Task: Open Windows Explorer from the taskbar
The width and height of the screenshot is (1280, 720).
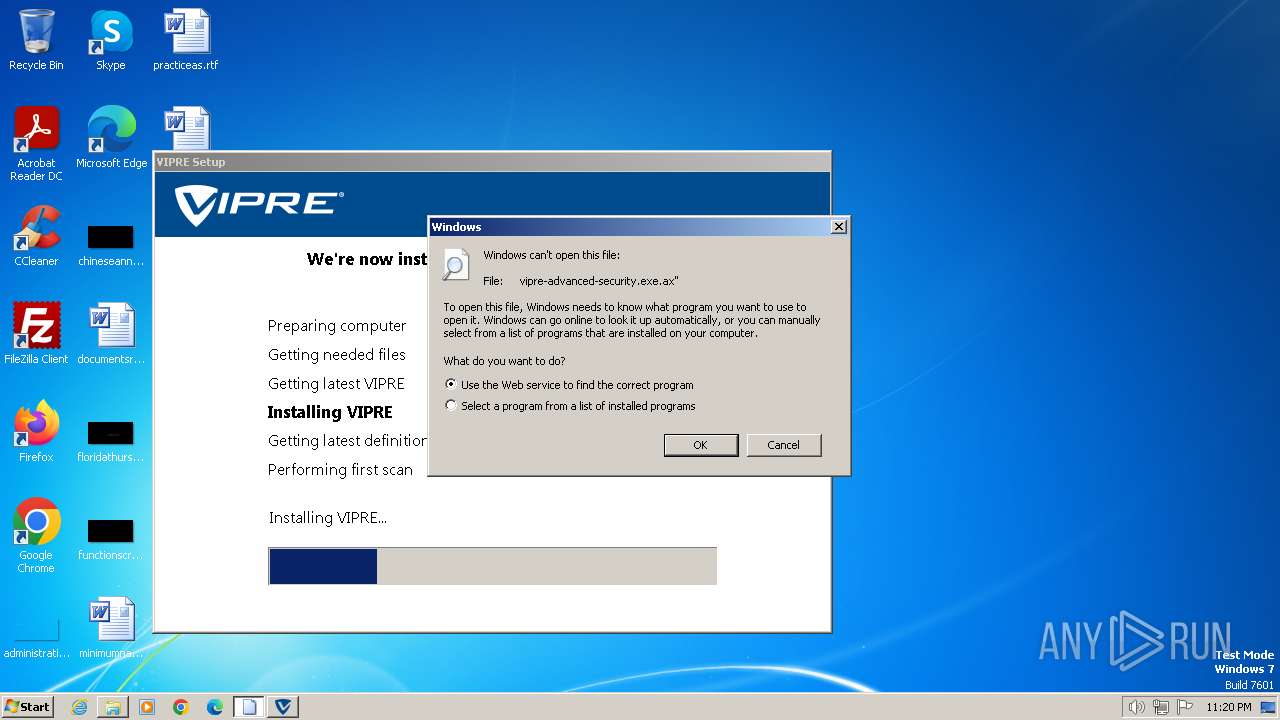Action: (x=113, y=707)
